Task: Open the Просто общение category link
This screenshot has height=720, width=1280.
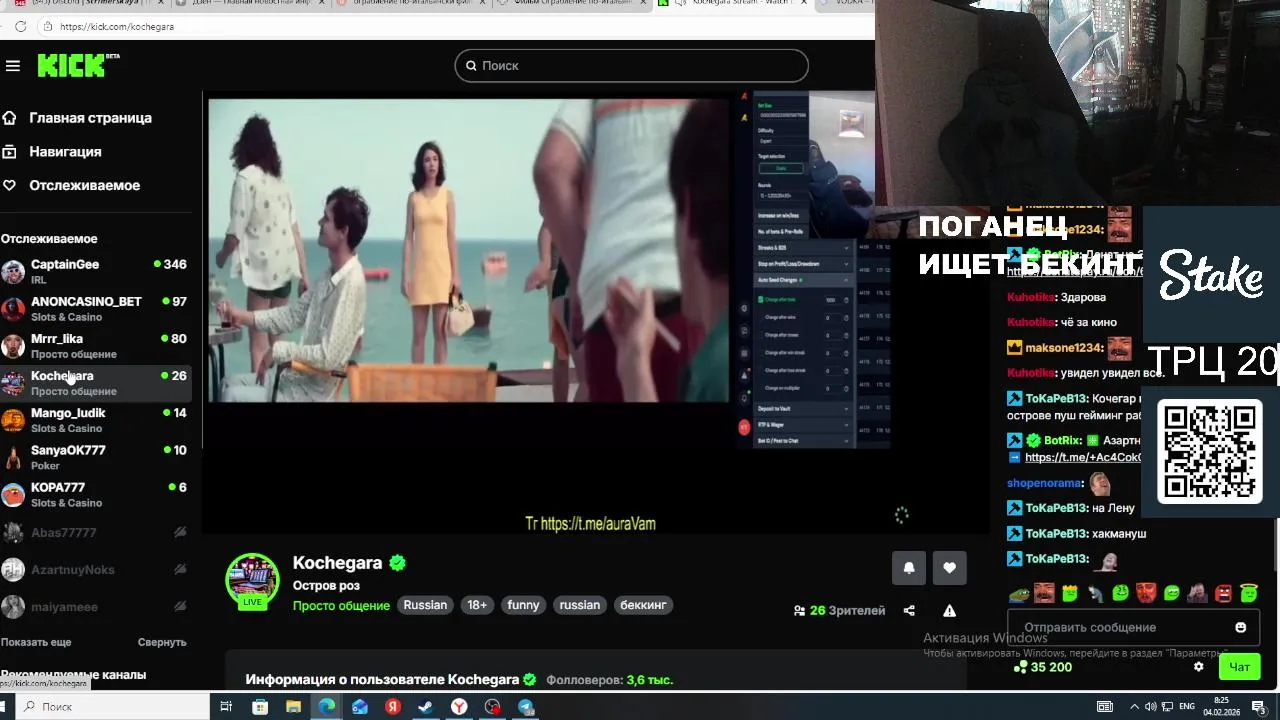Action: point(341,606)
